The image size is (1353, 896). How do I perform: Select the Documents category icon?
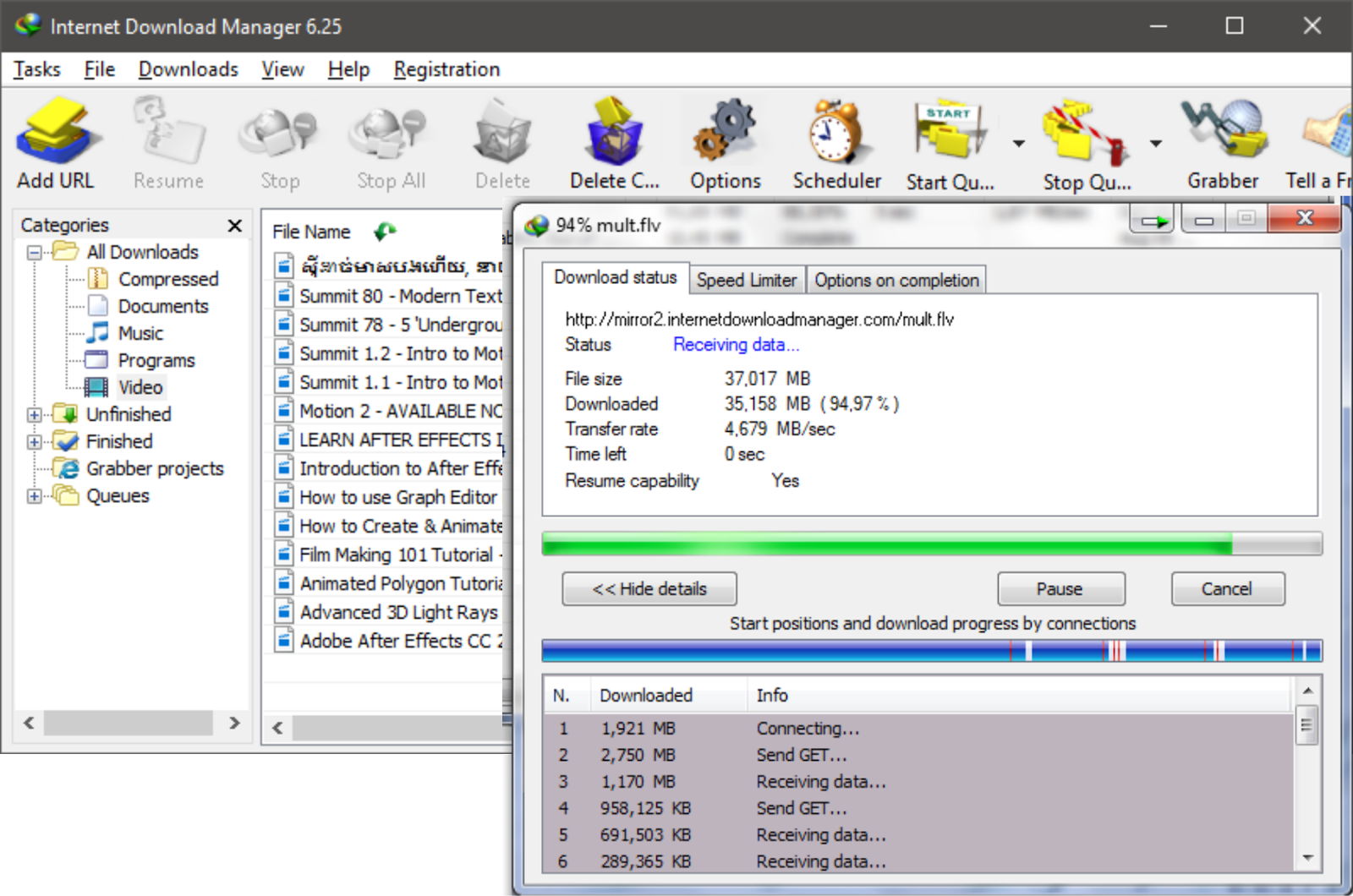(x=98, y=306)
